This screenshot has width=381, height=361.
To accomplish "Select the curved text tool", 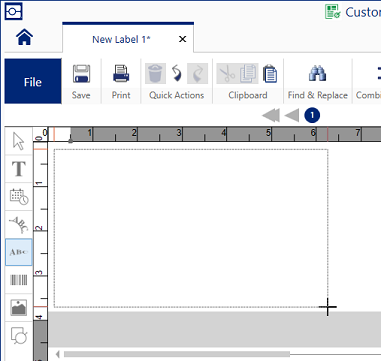I will pyautogui.click(x=18, y=224).
